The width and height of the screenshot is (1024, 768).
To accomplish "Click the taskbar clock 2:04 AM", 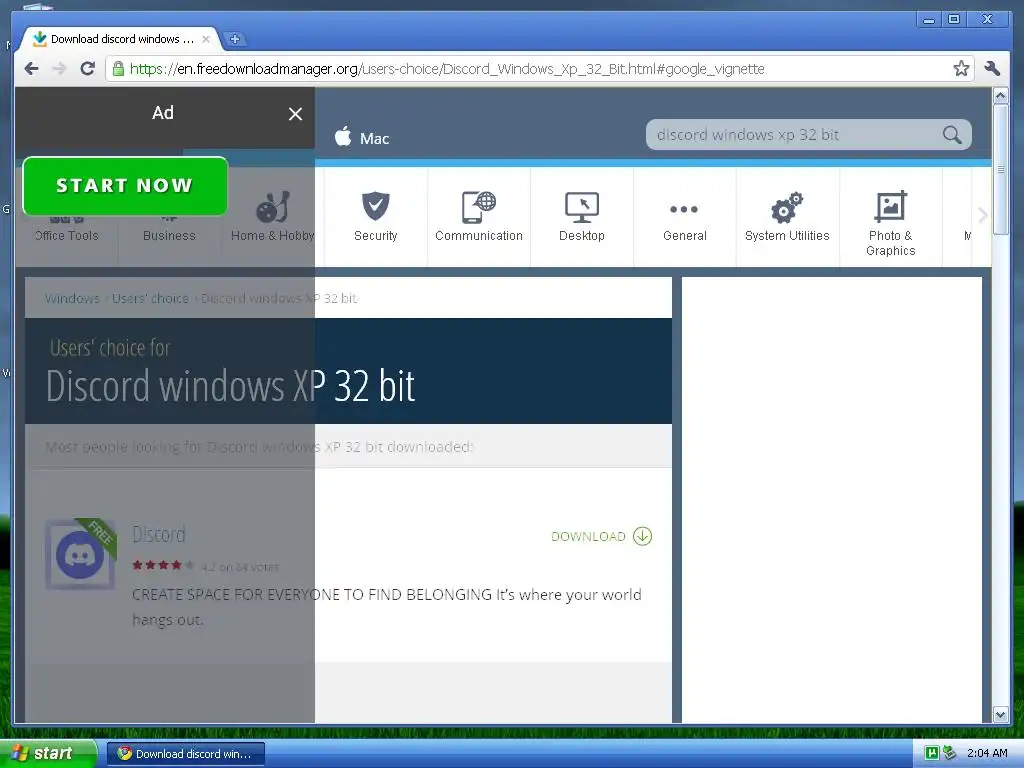I will click(x=987, y=753).
